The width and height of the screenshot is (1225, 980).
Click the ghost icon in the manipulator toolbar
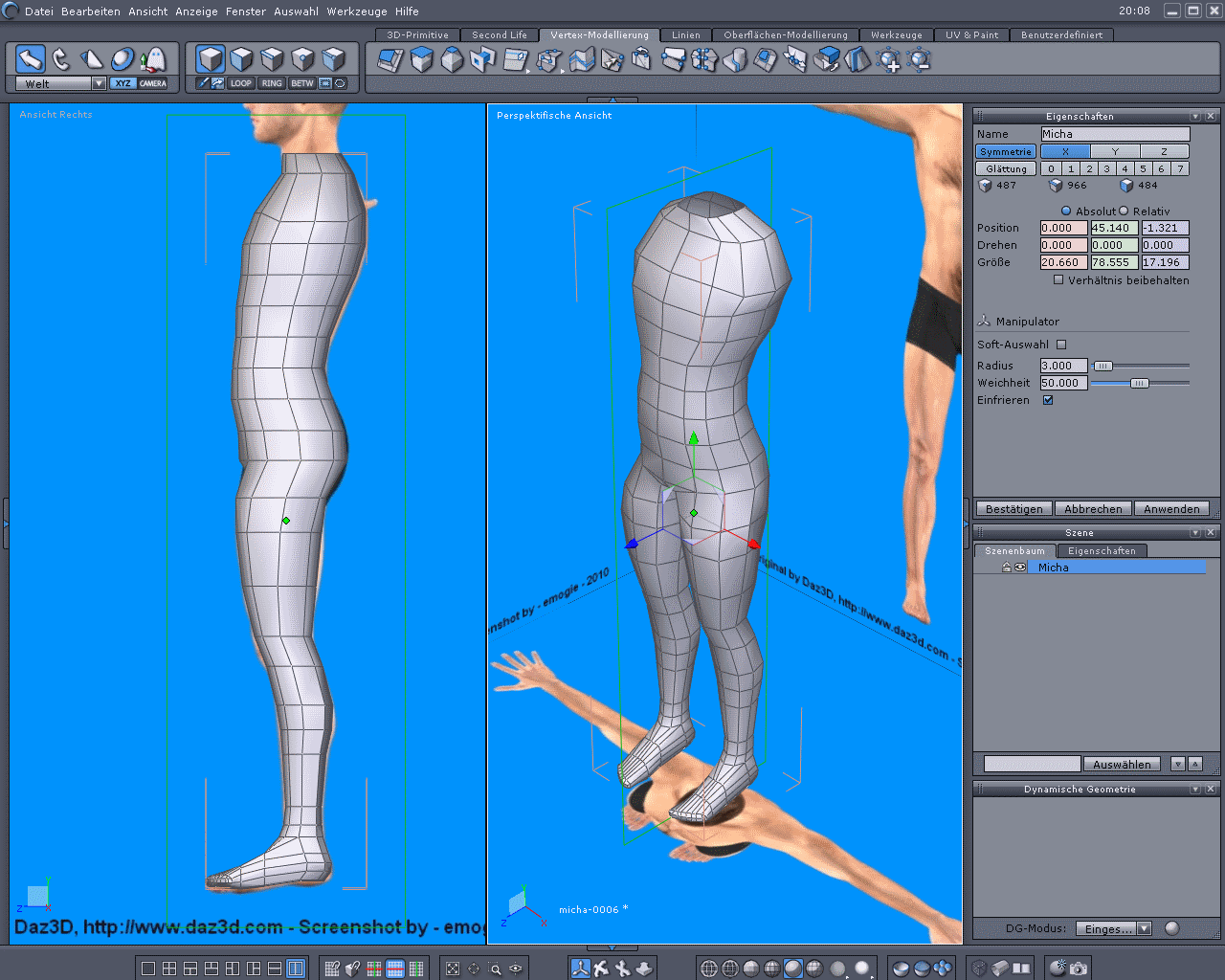click(153, 59)
